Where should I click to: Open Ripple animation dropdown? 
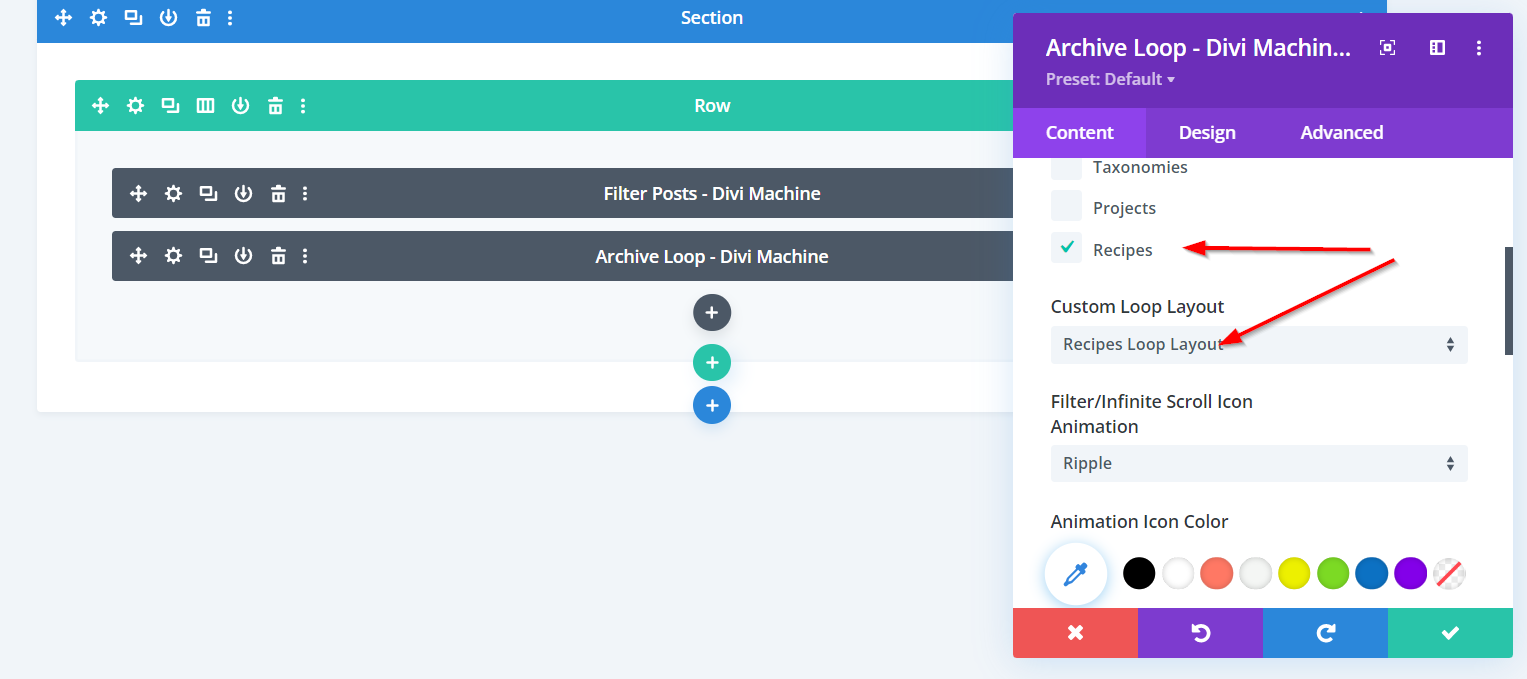click(1258, 464)
